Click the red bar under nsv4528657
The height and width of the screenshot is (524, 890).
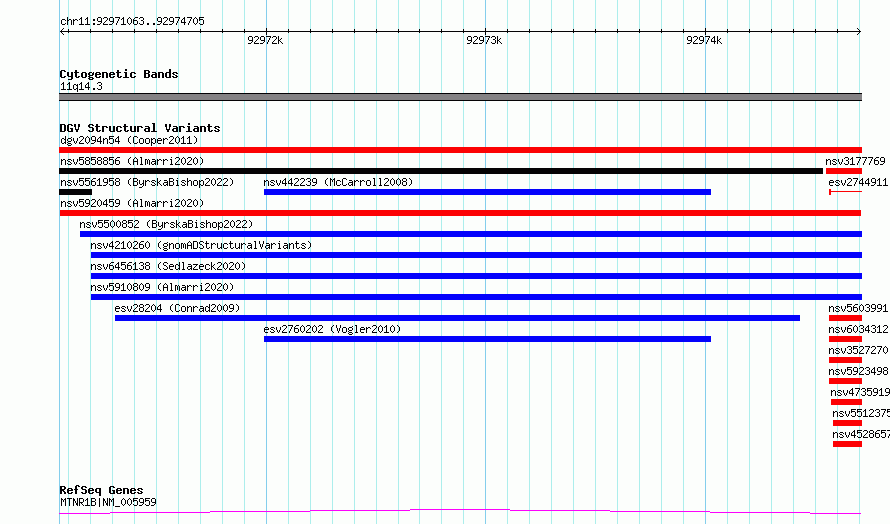(847, 444)
